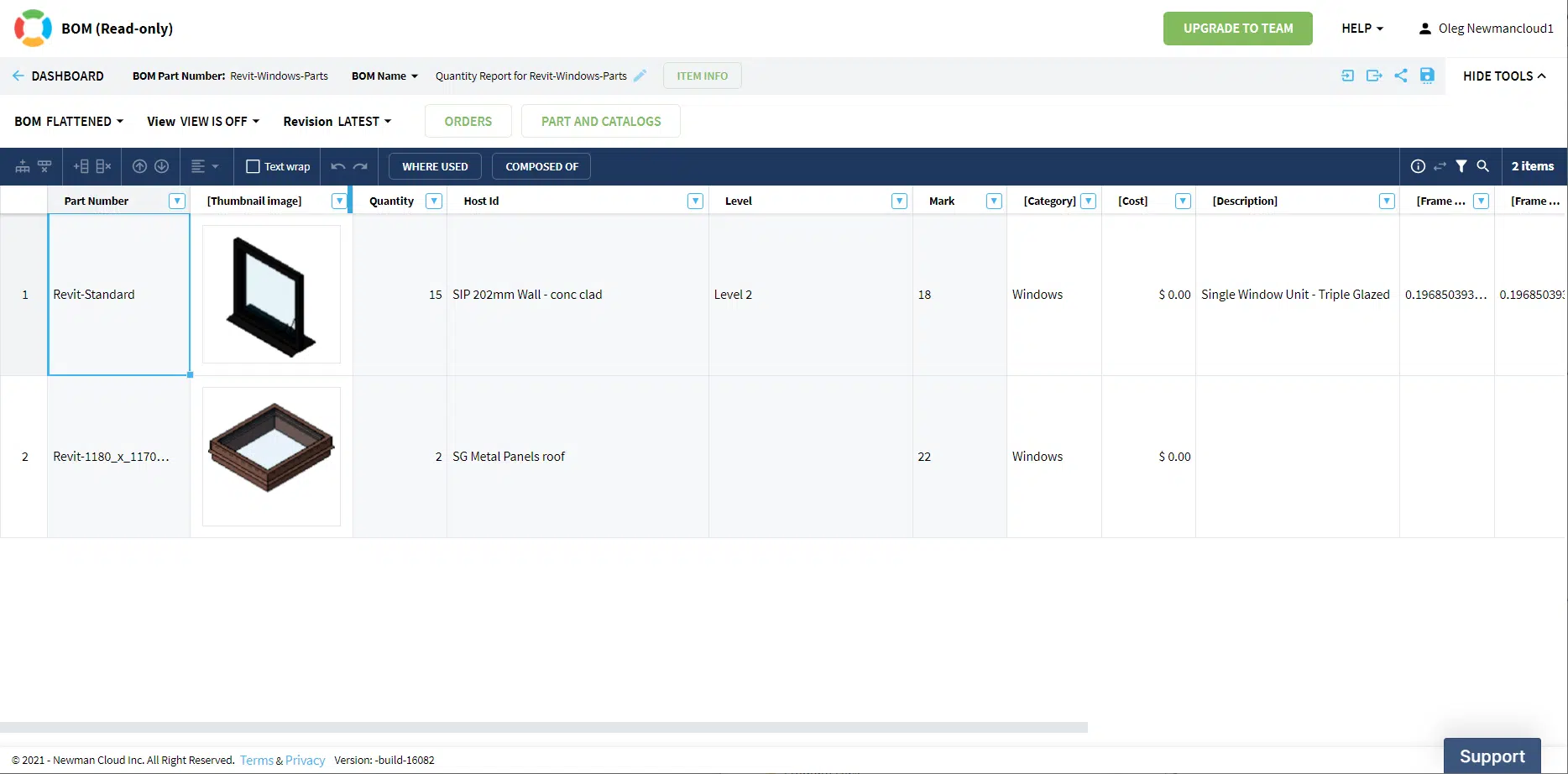Open PART AND CATALOGS
Image resolution: width=1568 pixels, height=774 pixels.
click(601, 121)
